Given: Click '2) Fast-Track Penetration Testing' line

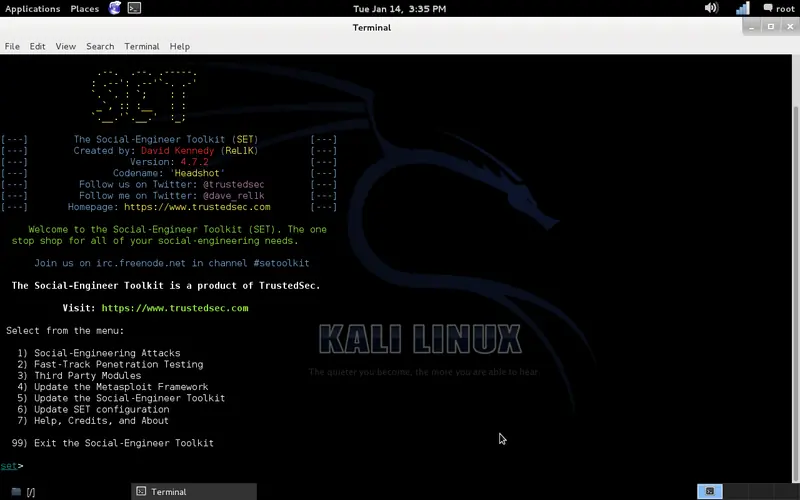Looking at the screenshot, I should point(110,364).
